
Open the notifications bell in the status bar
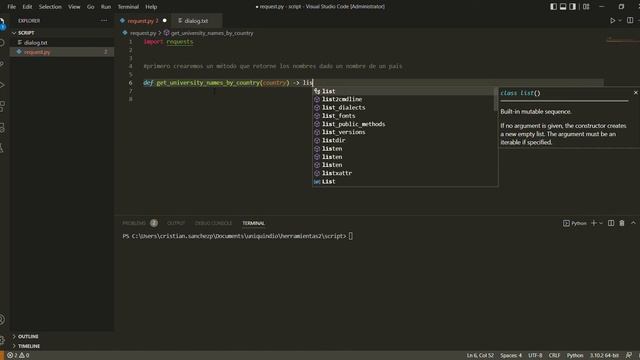(638, 356)
